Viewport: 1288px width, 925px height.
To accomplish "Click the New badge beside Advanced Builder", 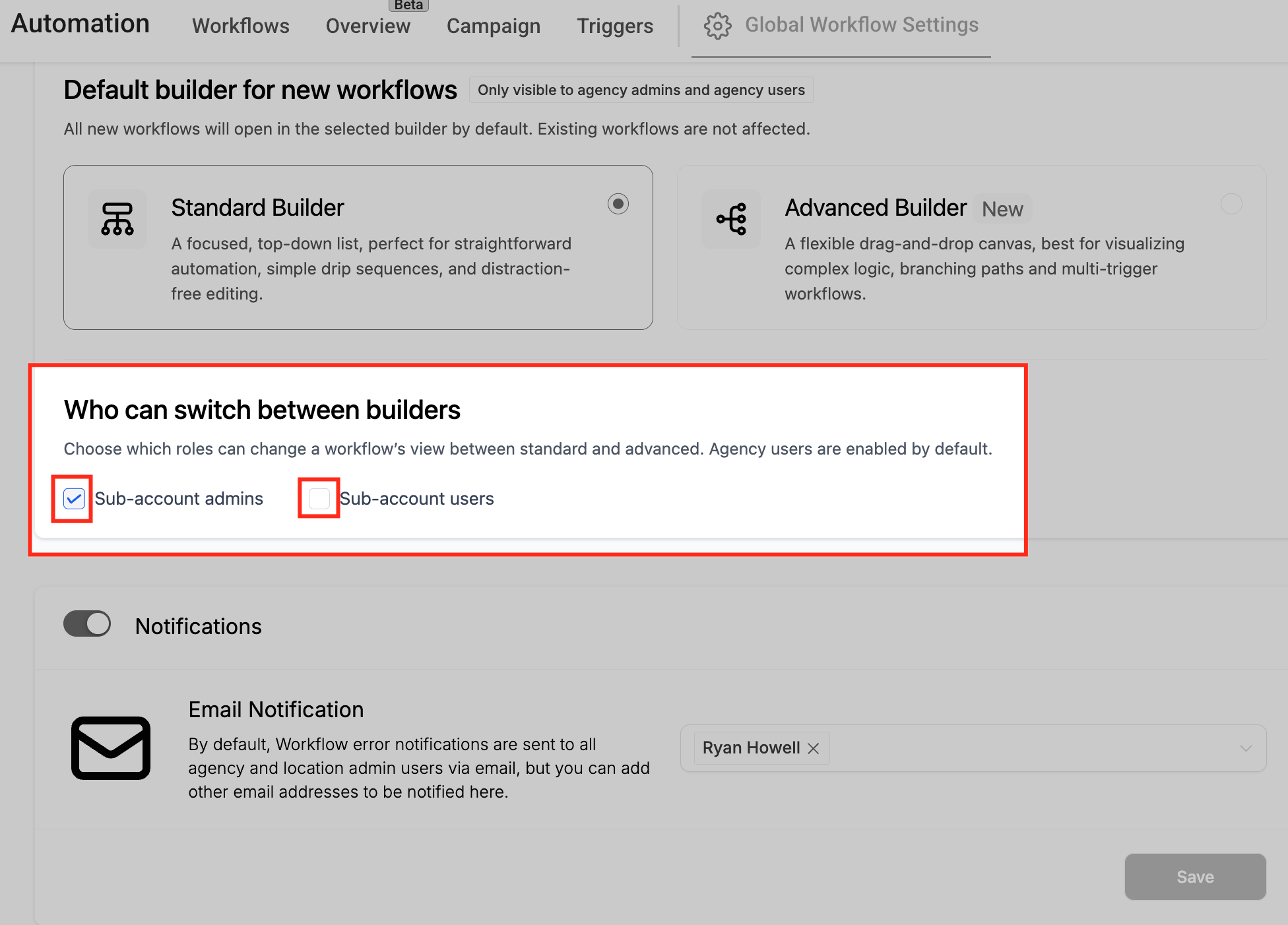I will 1002,209.
